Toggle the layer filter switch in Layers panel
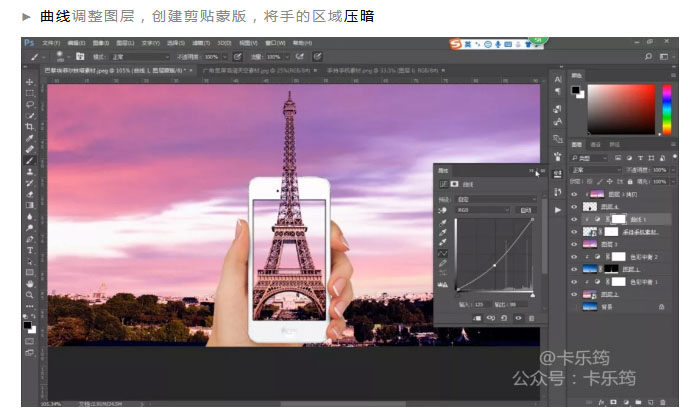Viewport: 700px width, 415px height. (674, 157)
